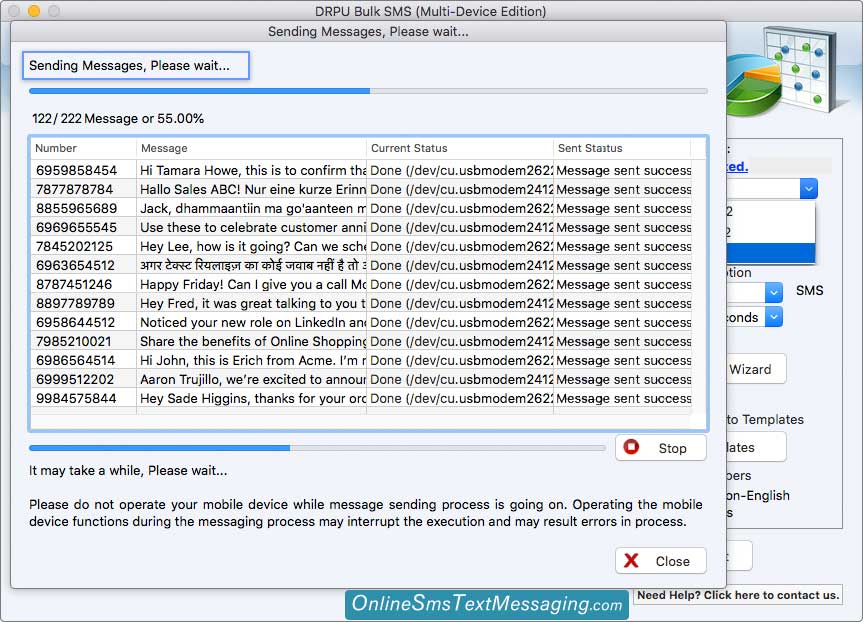Open 'Need Help? Click here to contact us' link

pyautogui.click(x=738, y=594)
